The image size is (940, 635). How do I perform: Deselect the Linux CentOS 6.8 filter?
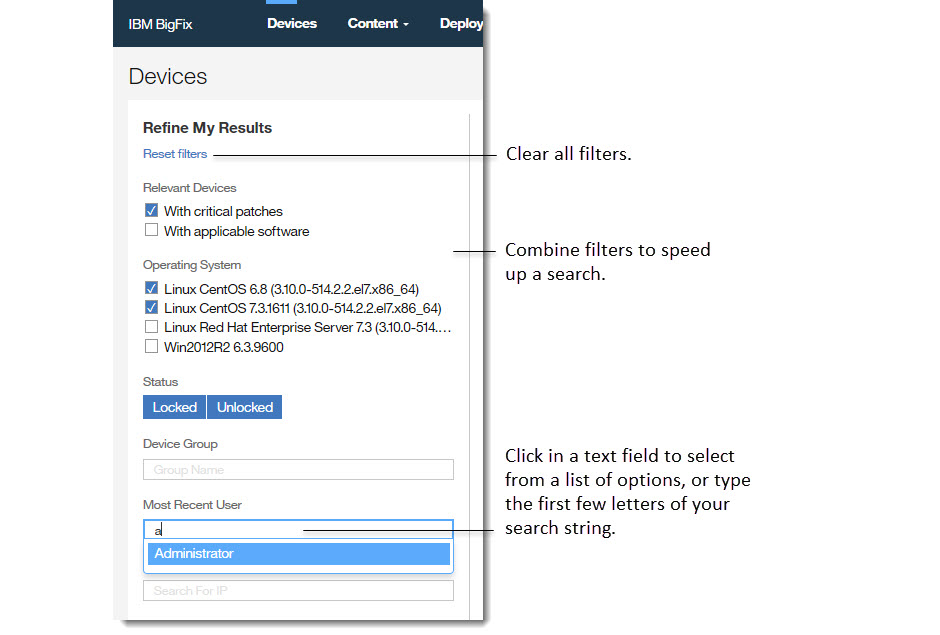(152, 288)
